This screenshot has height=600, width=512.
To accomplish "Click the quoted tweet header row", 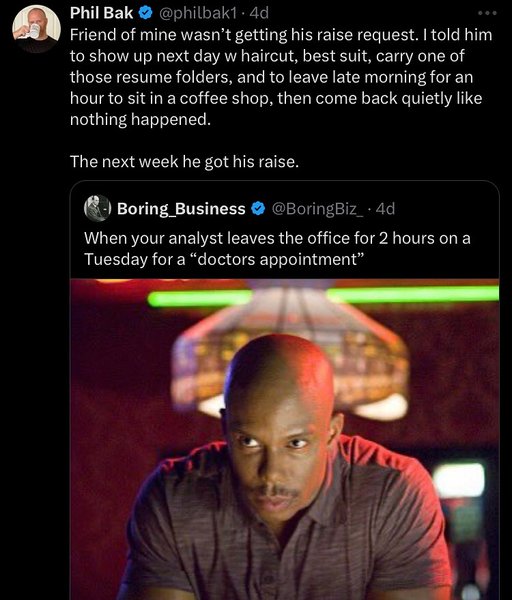I will click(x=239, y=209).
